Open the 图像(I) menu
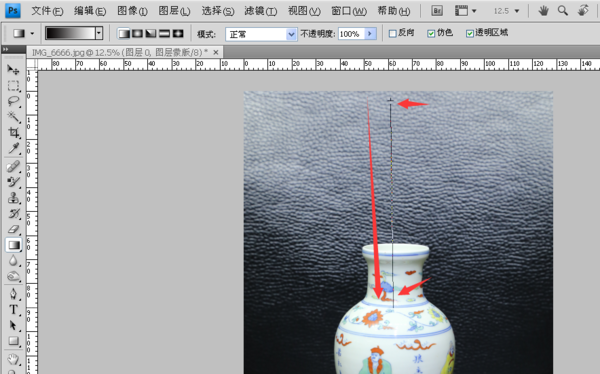600x374 pixels. tap(132, 11)
